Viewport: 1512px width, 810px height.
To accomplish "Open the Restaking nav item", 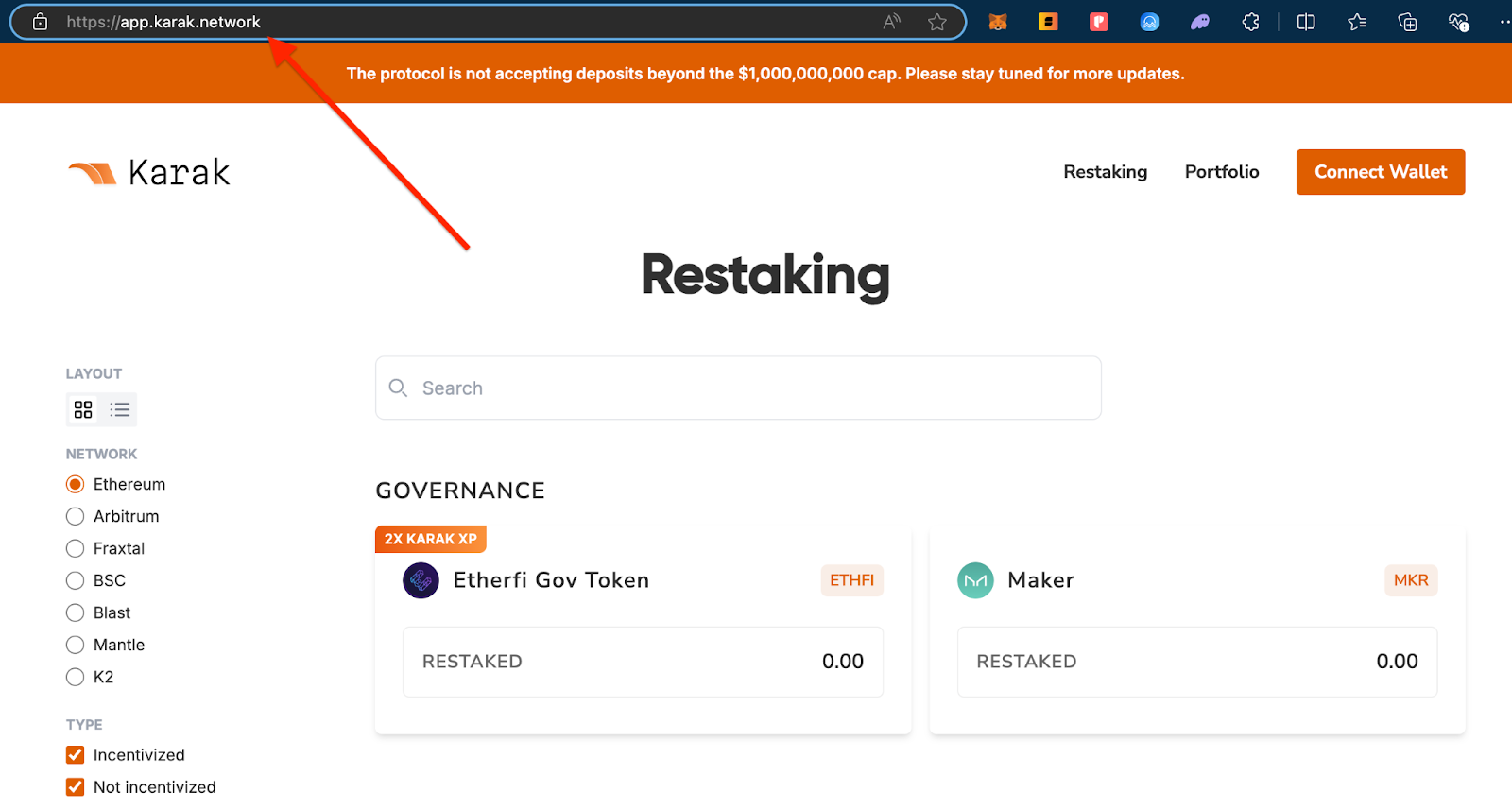I will [x=1105, y=172].
